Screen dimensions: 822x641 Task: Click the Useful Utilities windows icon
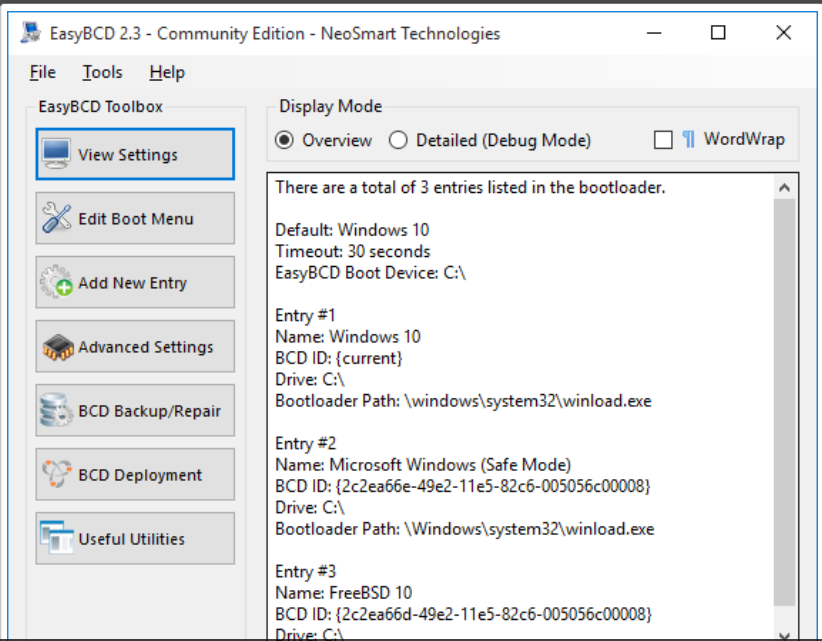(x=56, y=538)
